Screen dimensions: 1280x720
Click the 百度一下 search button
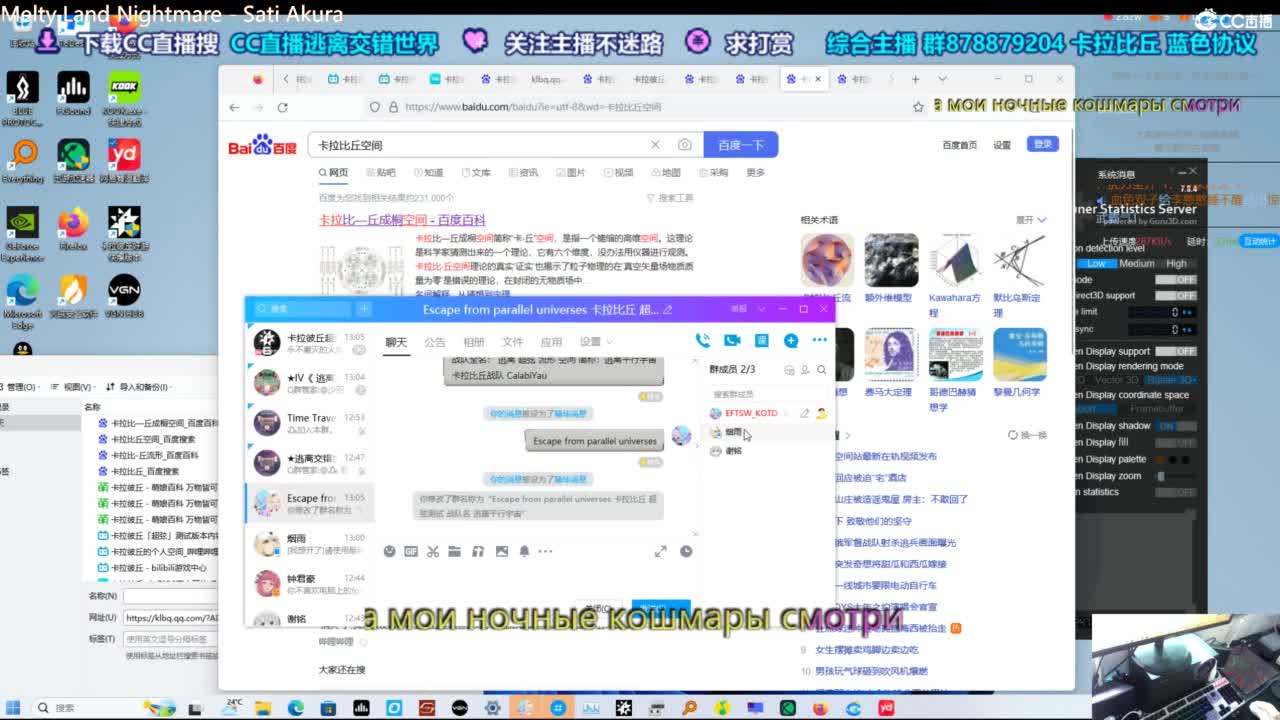point(740,145)
